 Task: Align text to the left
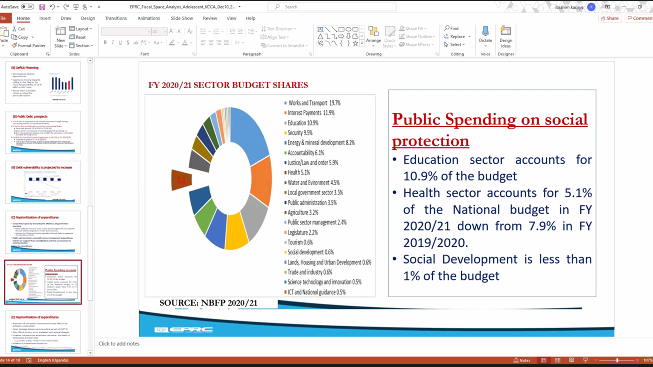coord(203,42)
